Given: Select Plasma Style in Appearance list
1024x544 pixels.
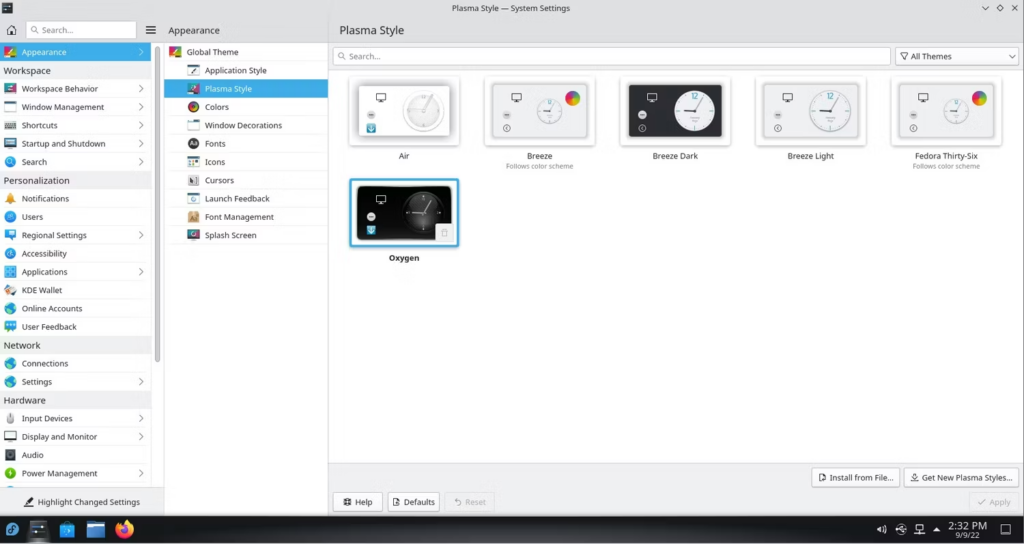Looking at the screenshot, I should [246, 89].
